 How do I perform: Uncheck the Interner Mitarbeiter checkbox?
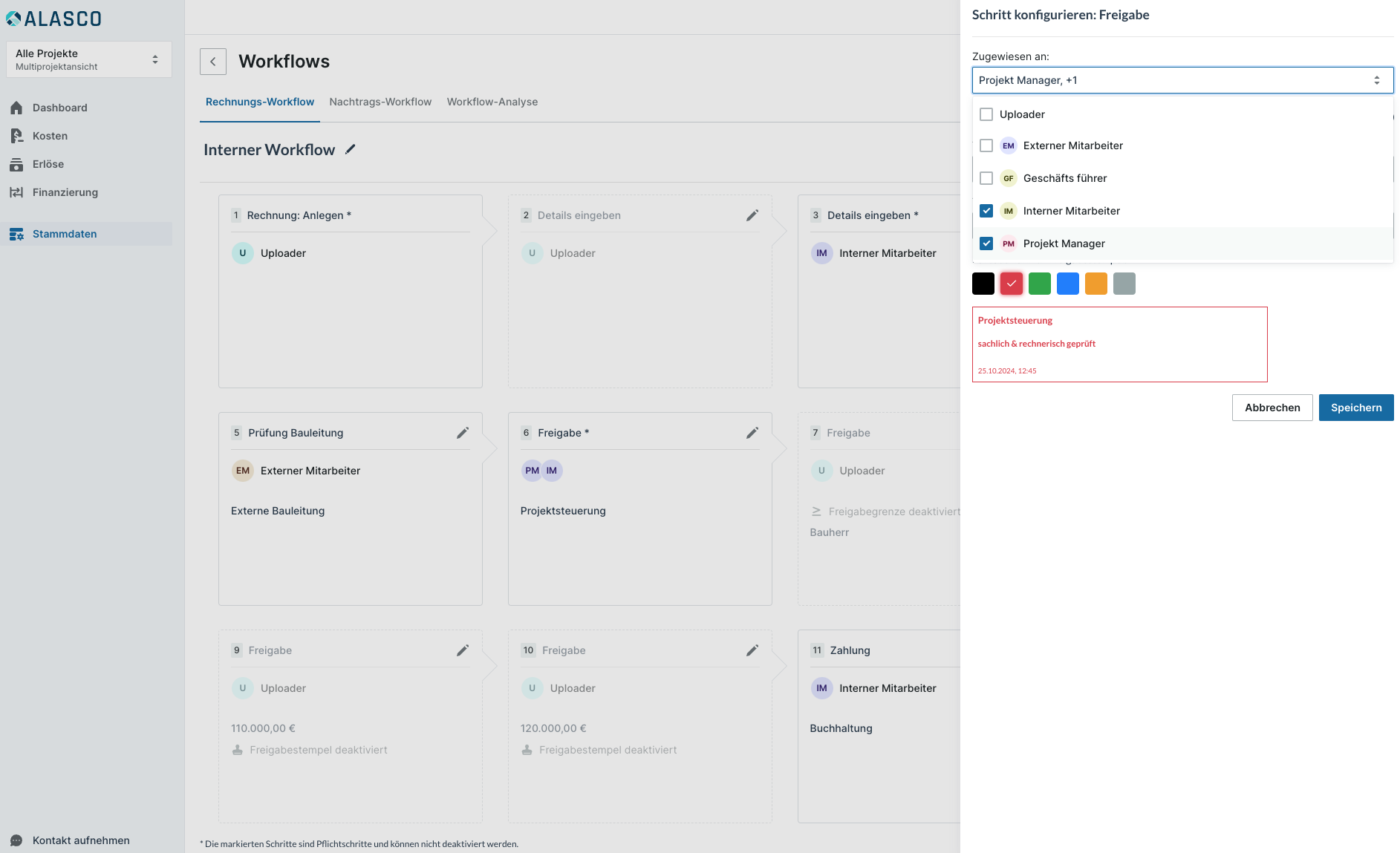coord(986,211)
